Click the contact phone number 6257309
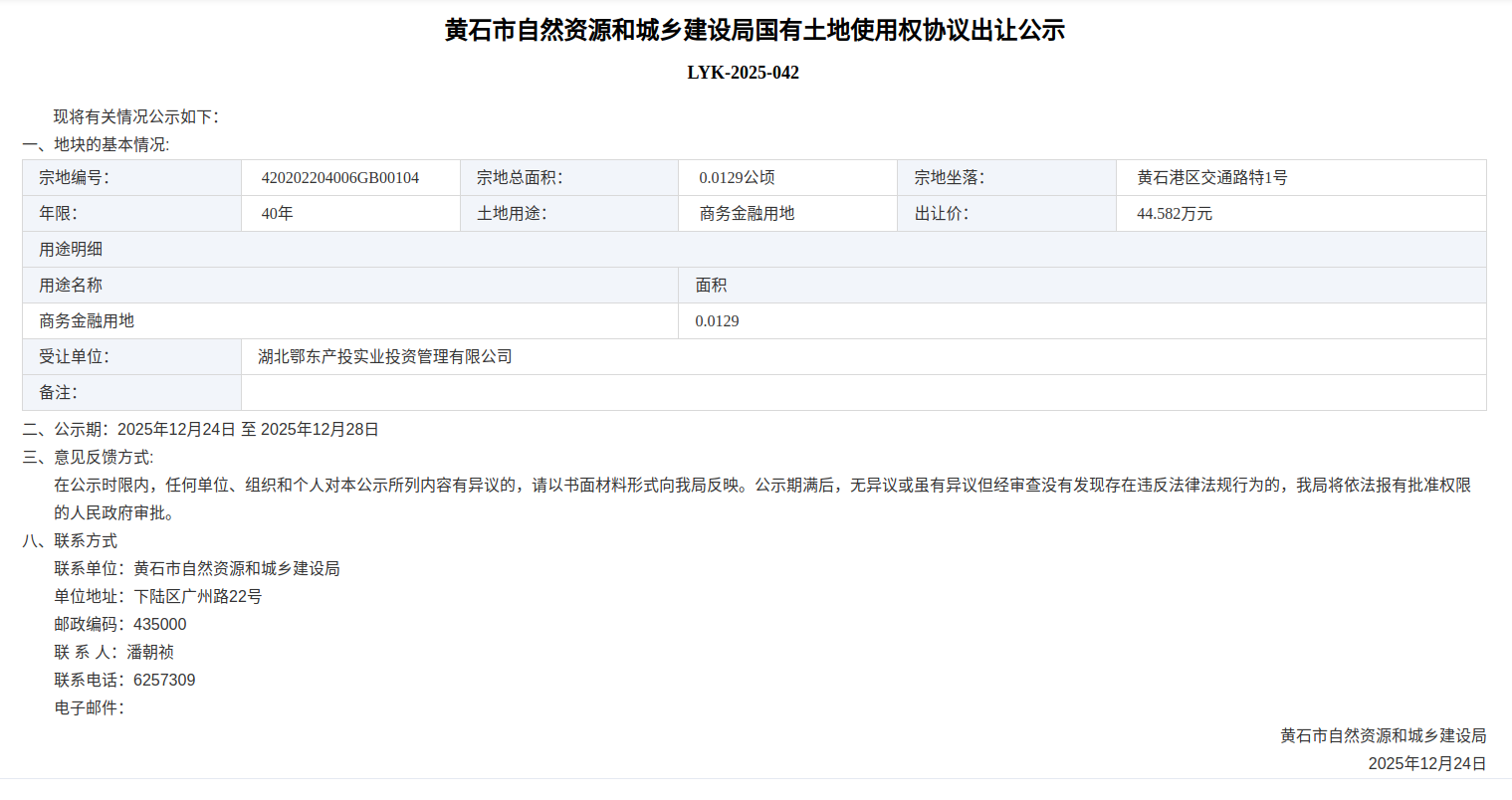The height and width of the screenshot is (800, 1512). (164, 681)
